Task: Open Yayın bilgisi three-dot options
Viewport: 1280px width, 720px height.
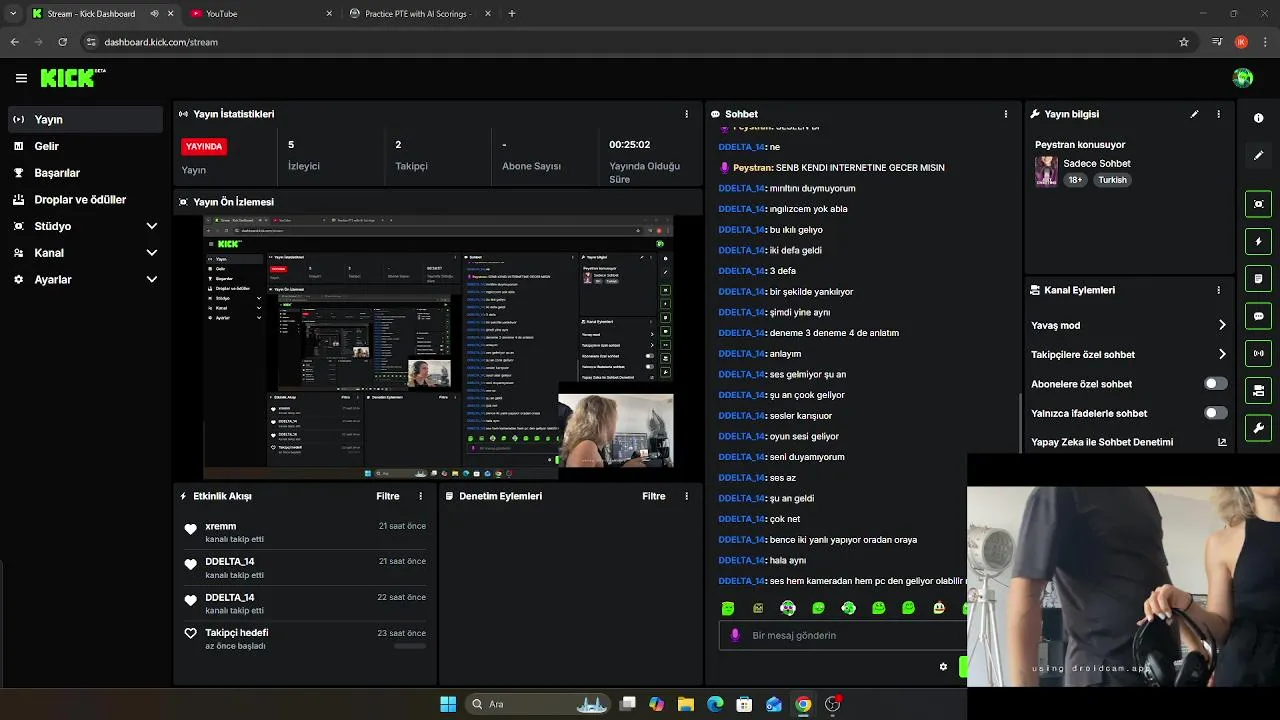Action: (x=1218, y=114)
